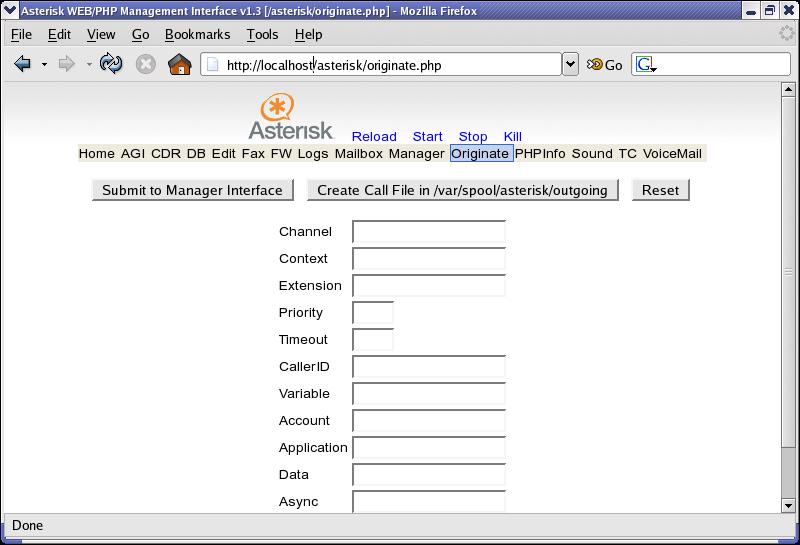Screen dimensions: 800x545
Task: Open the Voicemail navigation link
Action: pos(672,154)
